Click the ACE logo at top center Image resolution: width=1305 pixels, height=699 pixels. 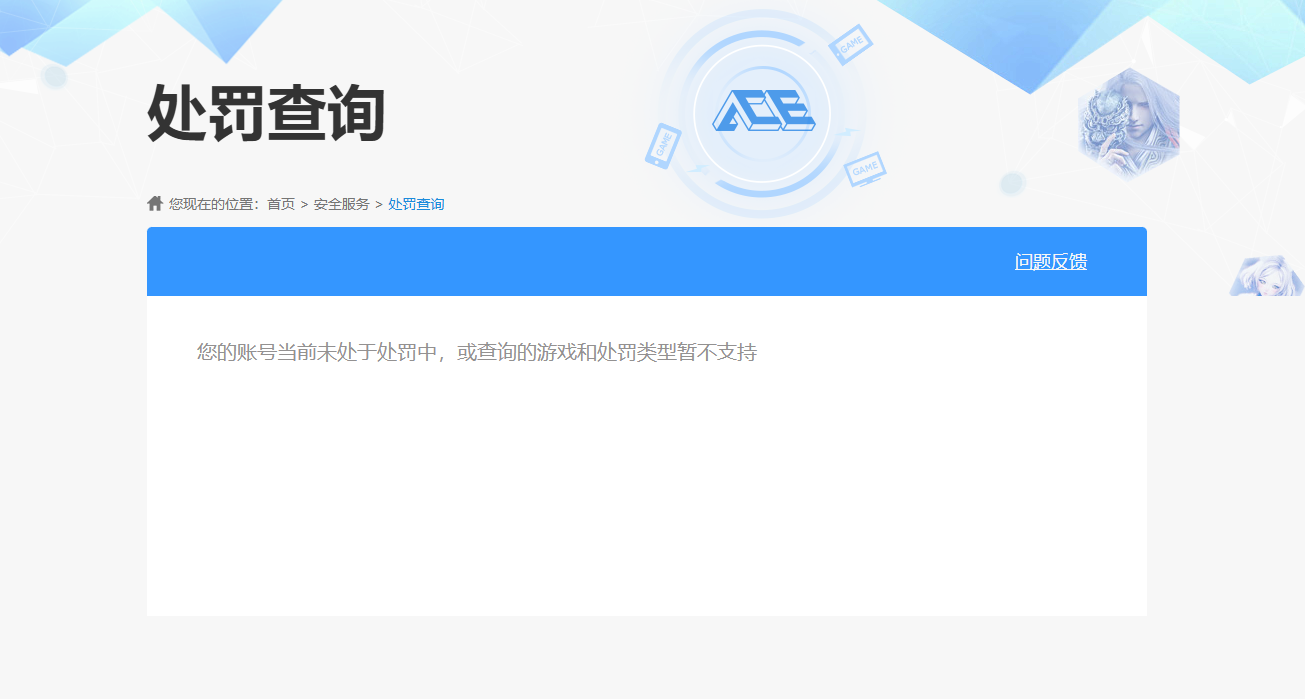(x=763, y=111)
